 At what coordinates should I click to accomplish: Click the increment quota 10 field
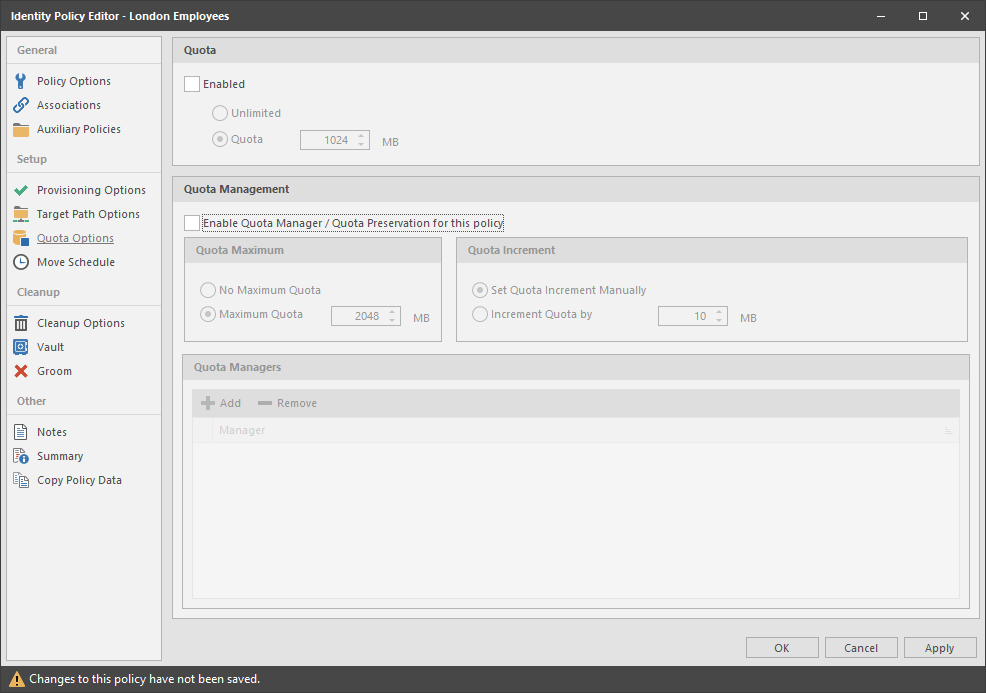pyautogui.click(x=692, y=316)
